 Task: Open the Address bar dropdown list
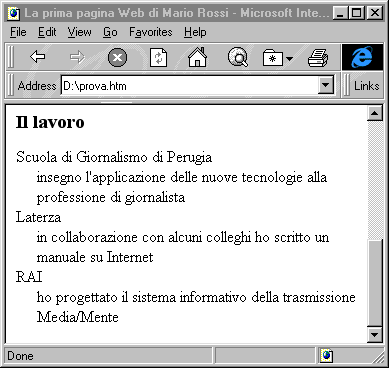326,86
